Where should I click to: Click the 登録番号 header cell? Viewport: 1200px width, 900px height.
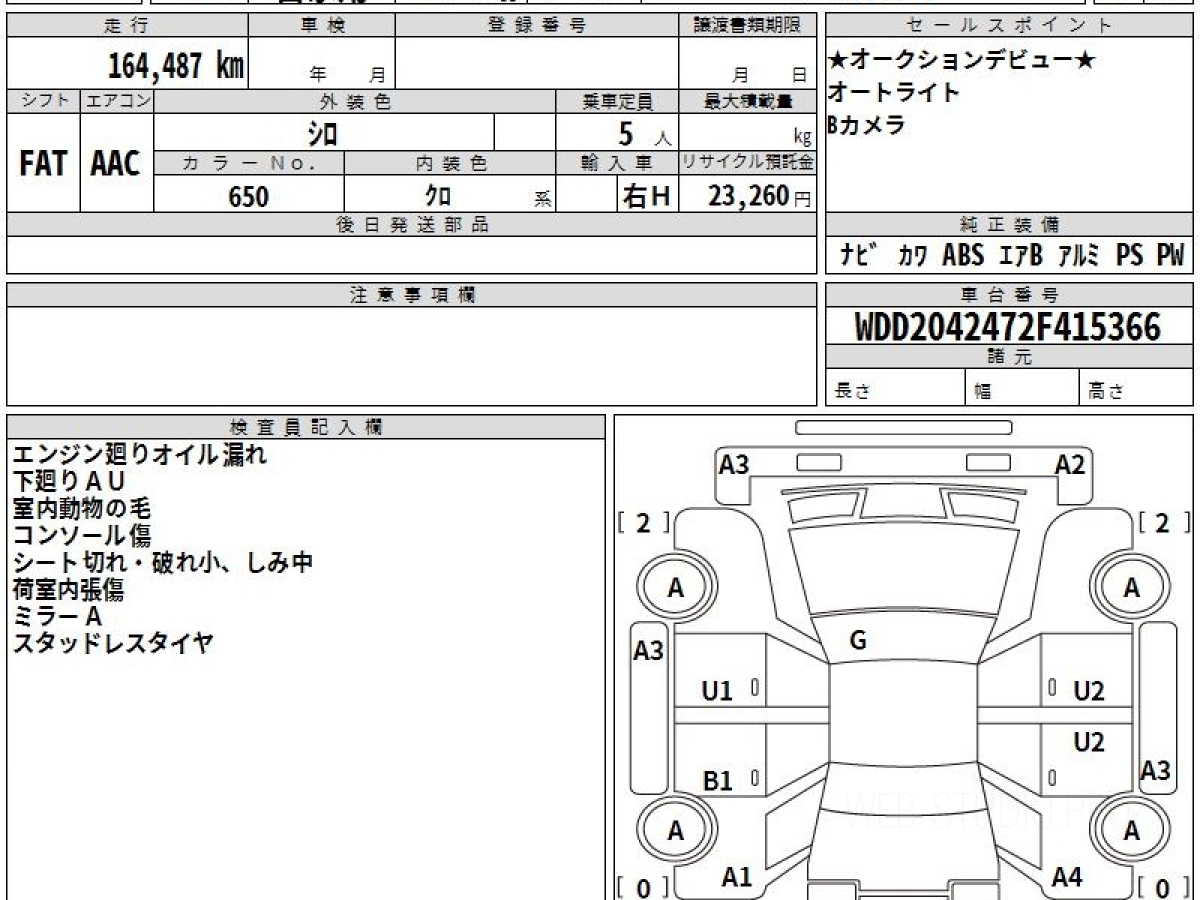[536, 26]
